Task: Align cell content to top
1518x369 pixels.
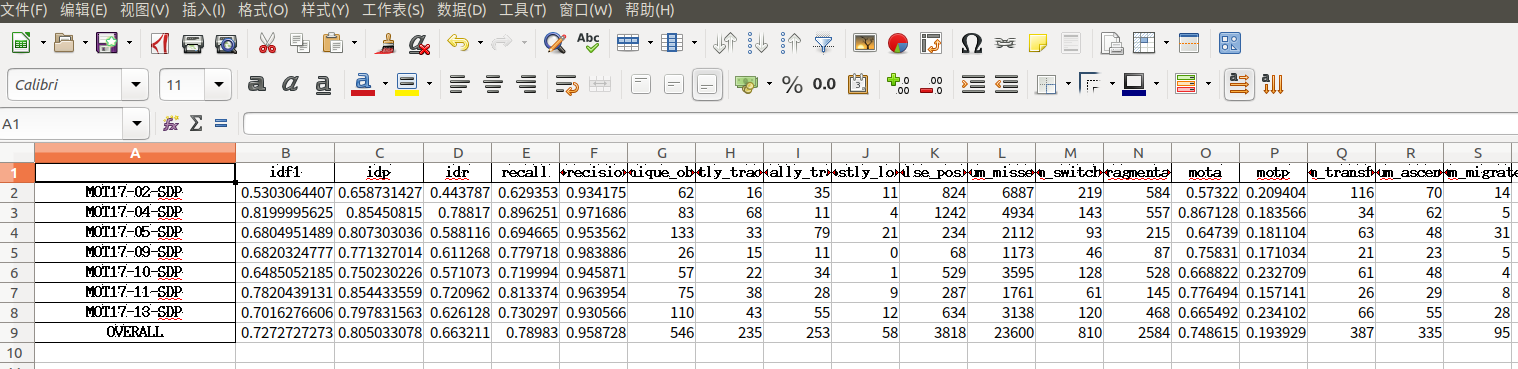Action: click(641, 85)
